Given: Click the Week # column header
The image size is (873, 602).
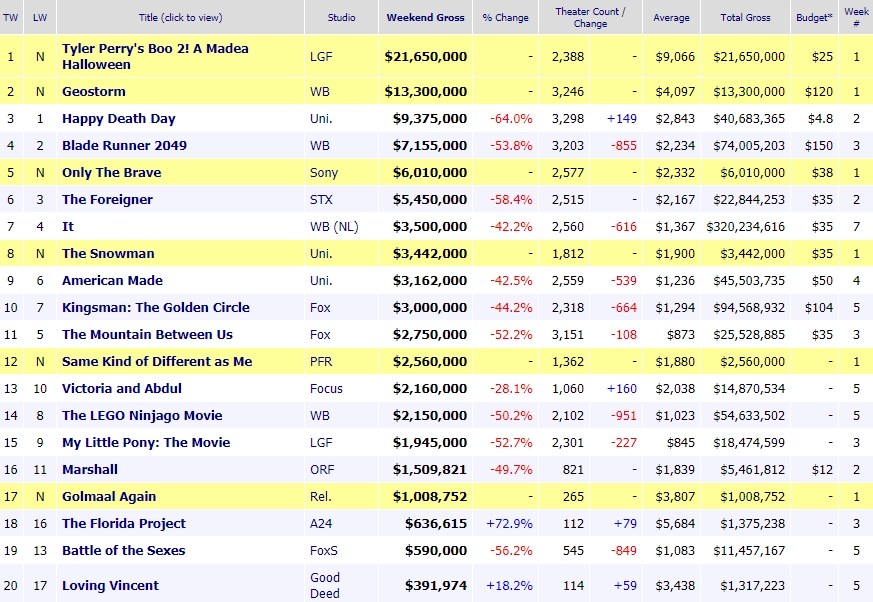Looking at the screenshot, I should pos(856,17).
